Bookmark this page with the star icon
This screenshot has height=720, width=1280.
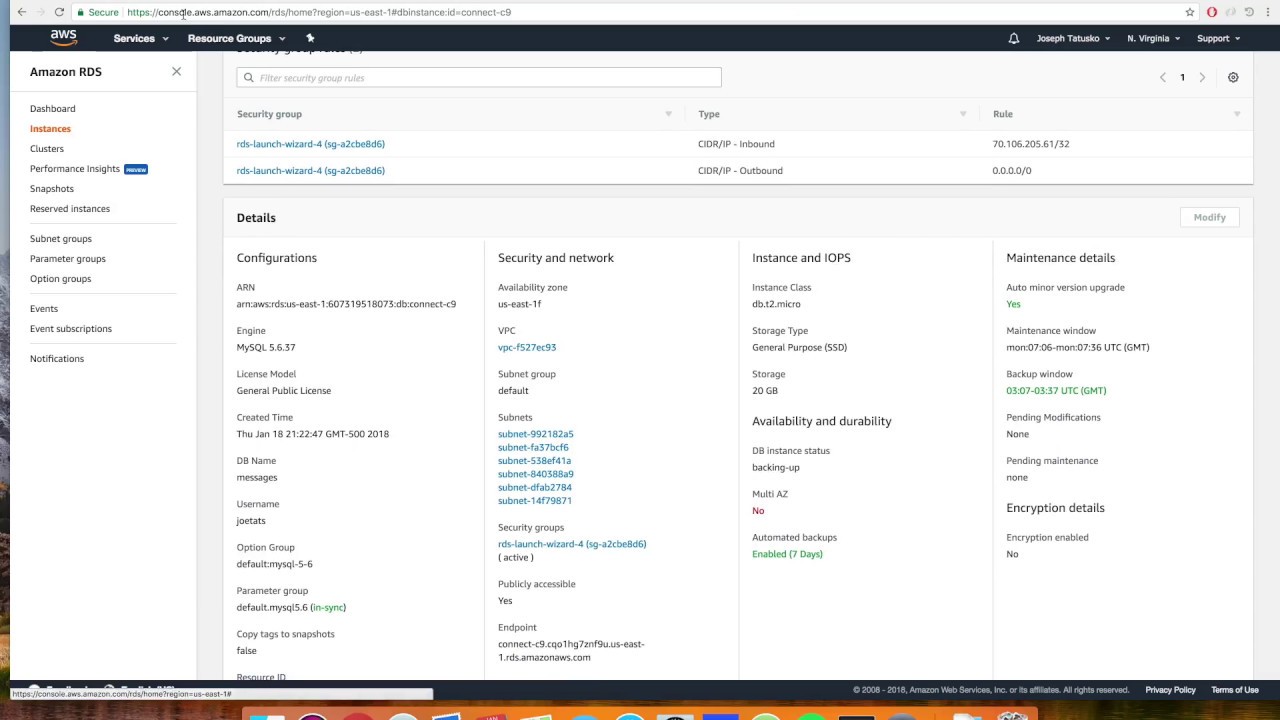(1190, 12)
